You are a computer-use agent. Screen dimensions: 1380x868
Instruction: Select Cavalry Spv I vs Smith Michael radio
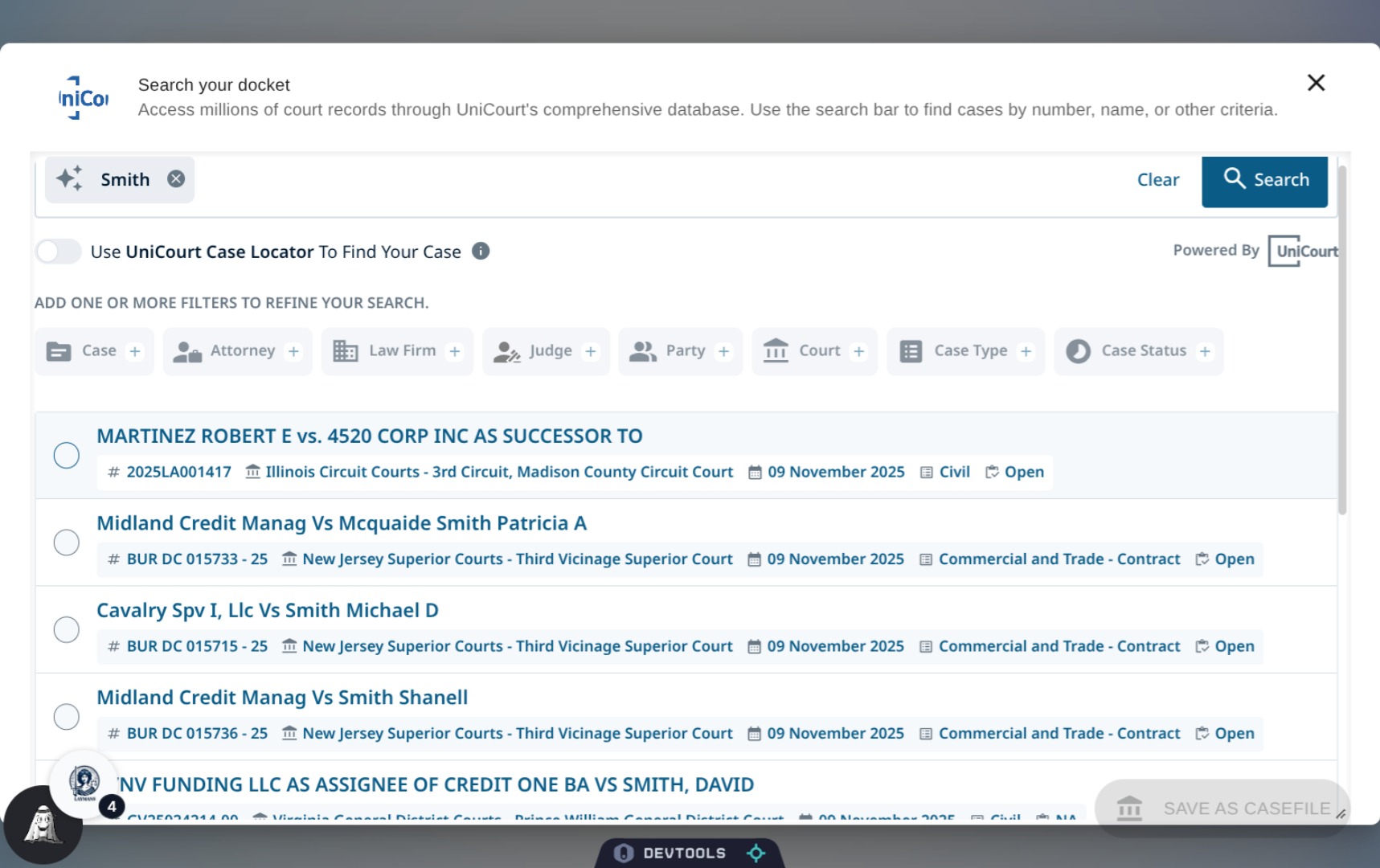click(67, 629)
